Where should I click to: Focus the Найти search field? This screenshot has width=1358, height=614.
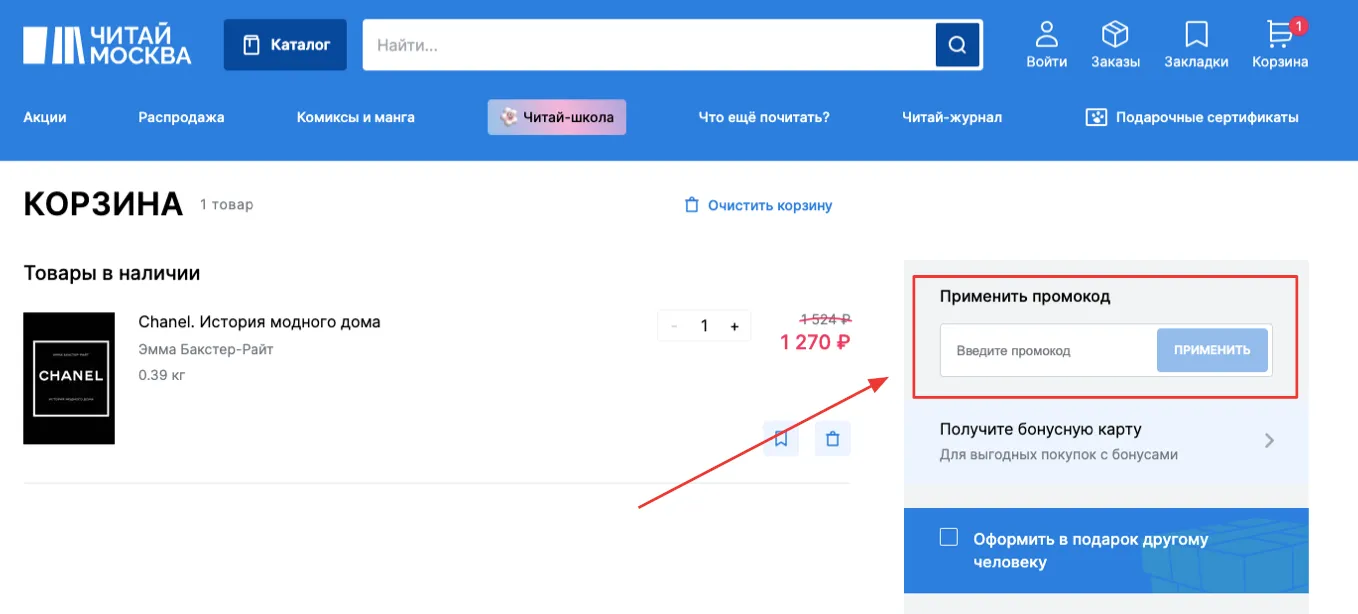click(649, 45)
